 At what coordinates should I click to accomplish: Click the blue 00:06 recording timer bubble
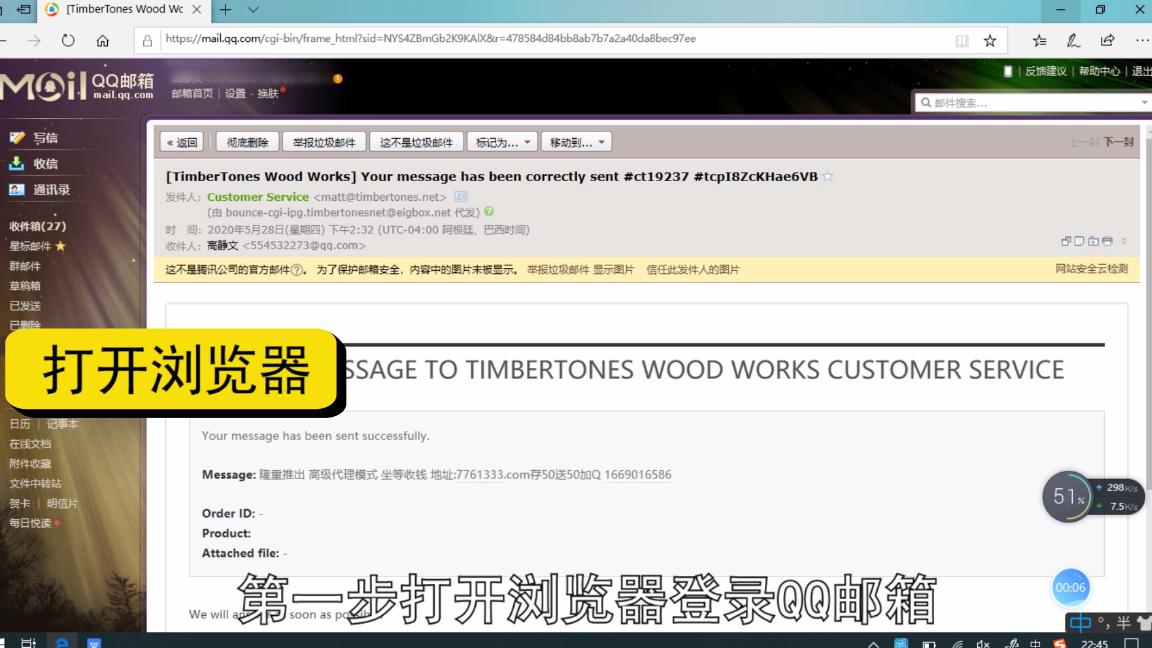click(x=1070, y=587)
